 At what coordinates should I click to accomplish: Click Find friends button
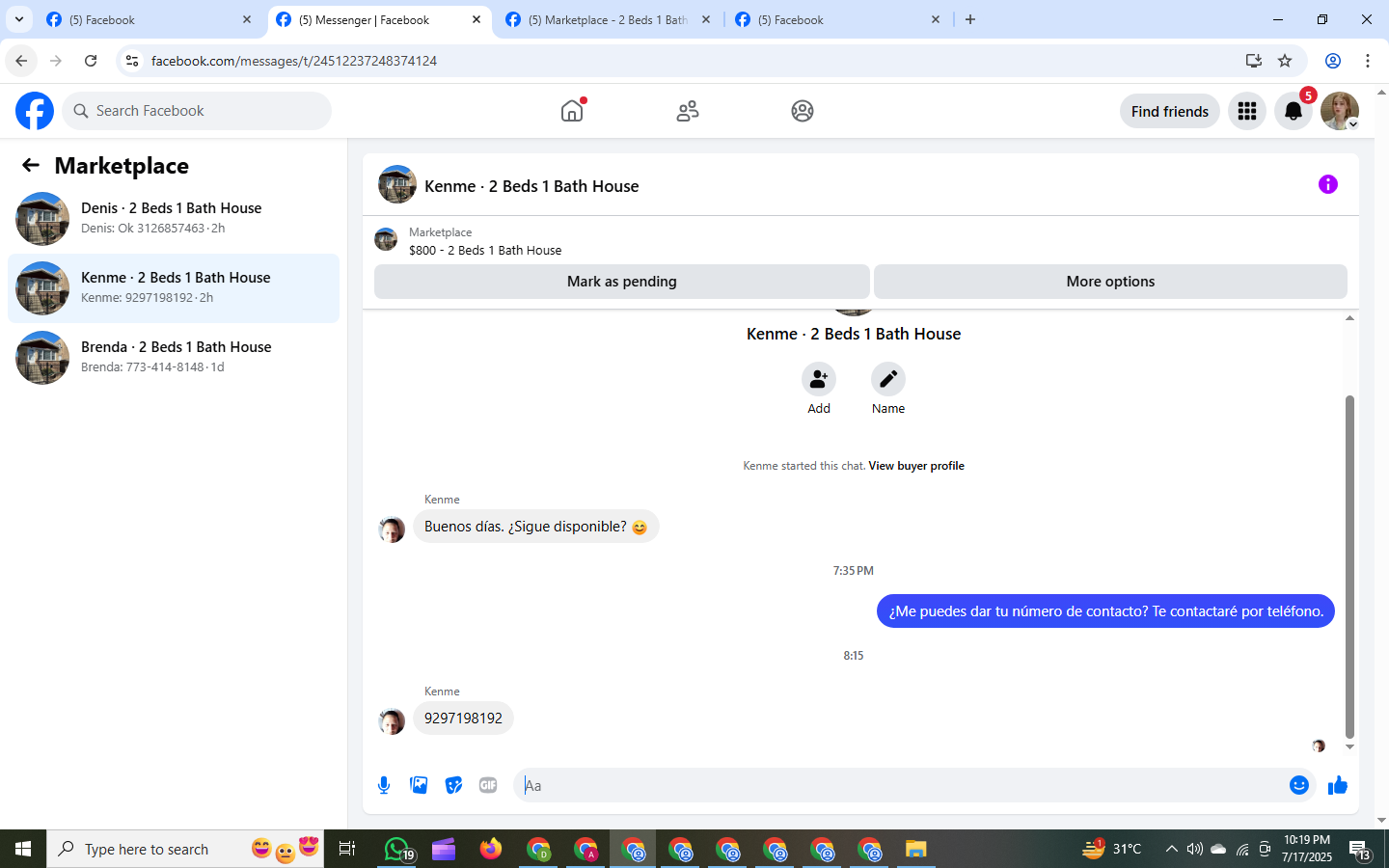tap(1170, 111)
